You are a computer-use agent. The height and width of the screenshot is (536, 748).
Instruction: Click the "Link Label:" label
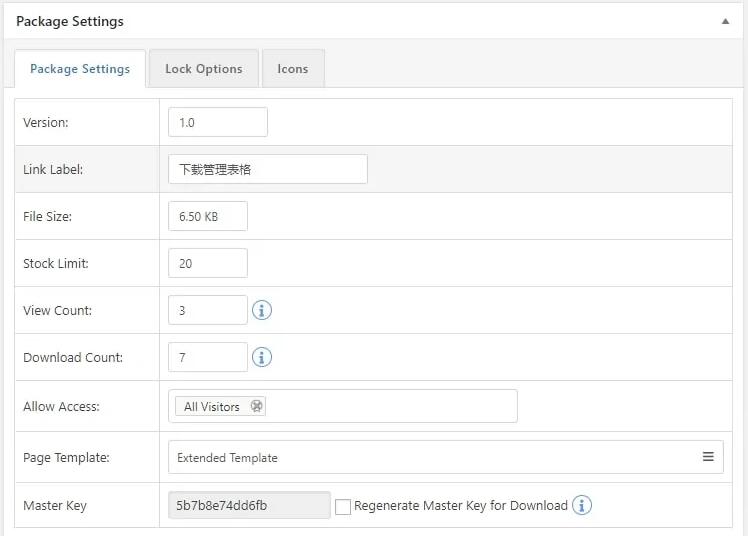pyautogui.click(x=53, y=169)
